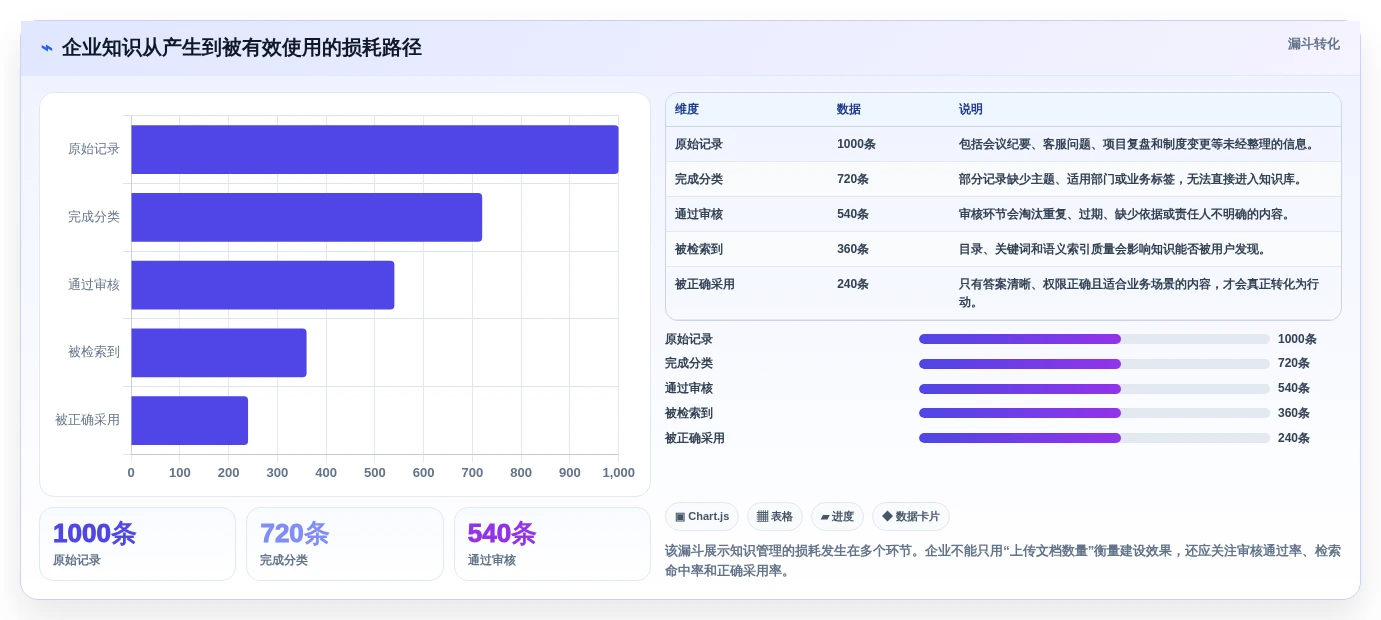Click the 360条 value in table
1381x620 pixels.
click(853, 249)
